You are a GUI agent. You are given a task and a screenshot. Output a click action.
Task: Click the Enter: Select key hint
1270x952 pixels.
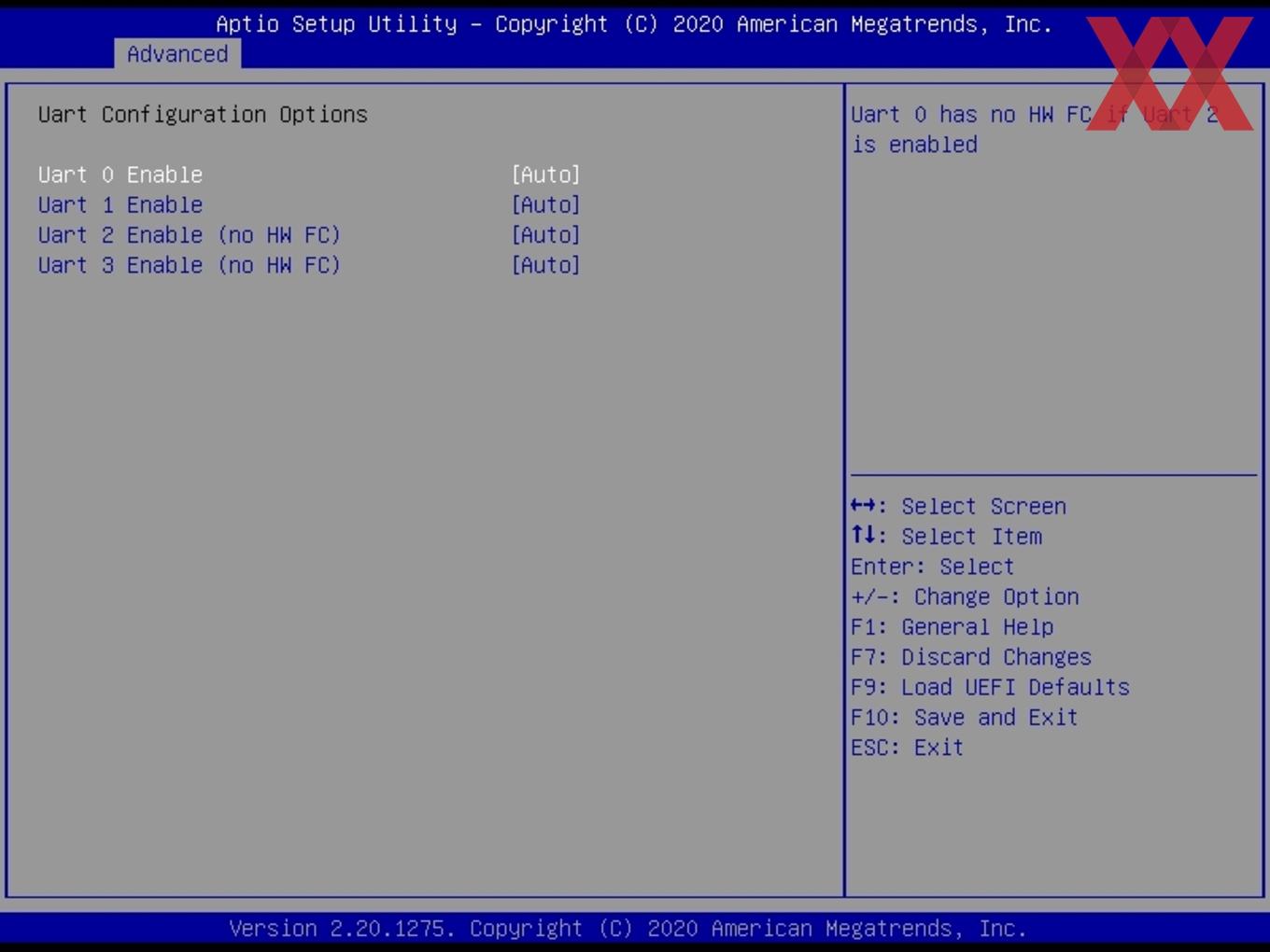click(932, 567)
